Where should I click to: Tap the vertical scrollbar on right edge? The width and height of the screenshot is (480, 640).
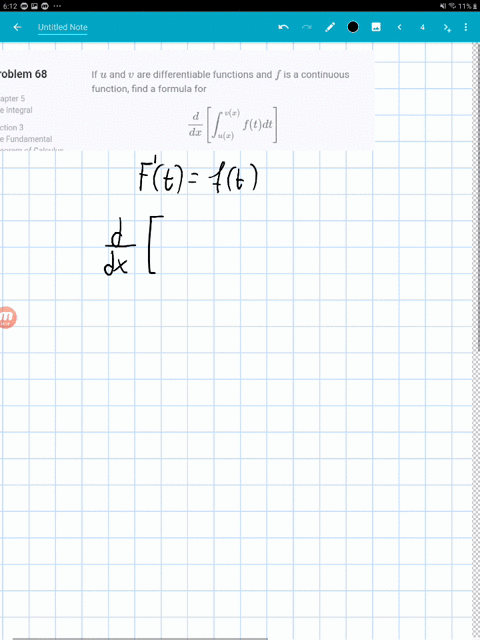[x=477, y=196]
